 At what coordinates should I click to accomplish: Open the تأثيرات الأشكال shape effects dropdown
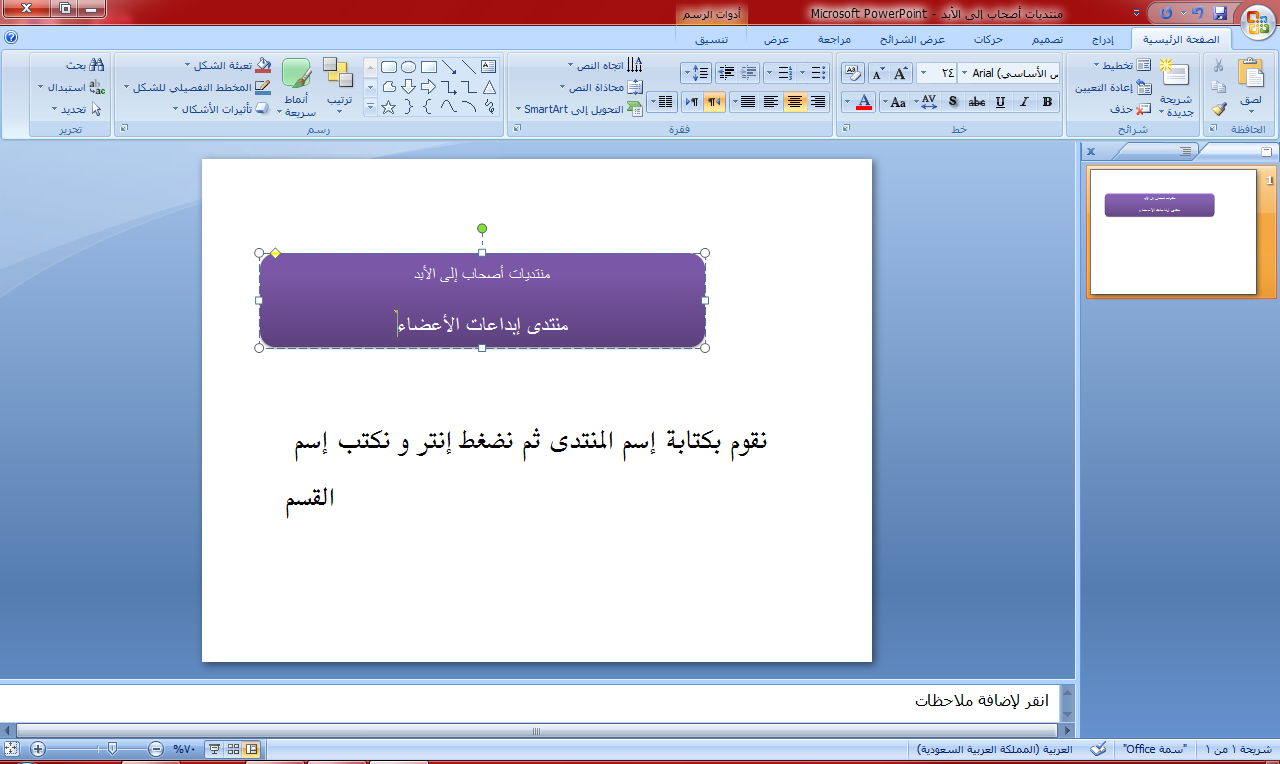(221, 108)
